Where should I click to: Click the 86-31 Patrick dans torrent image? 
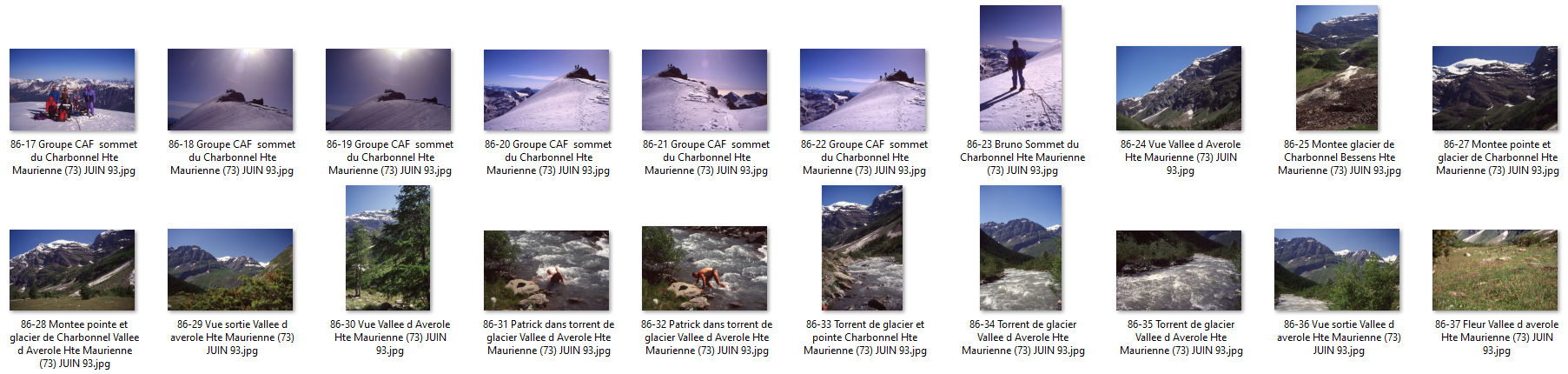[546, 270]
